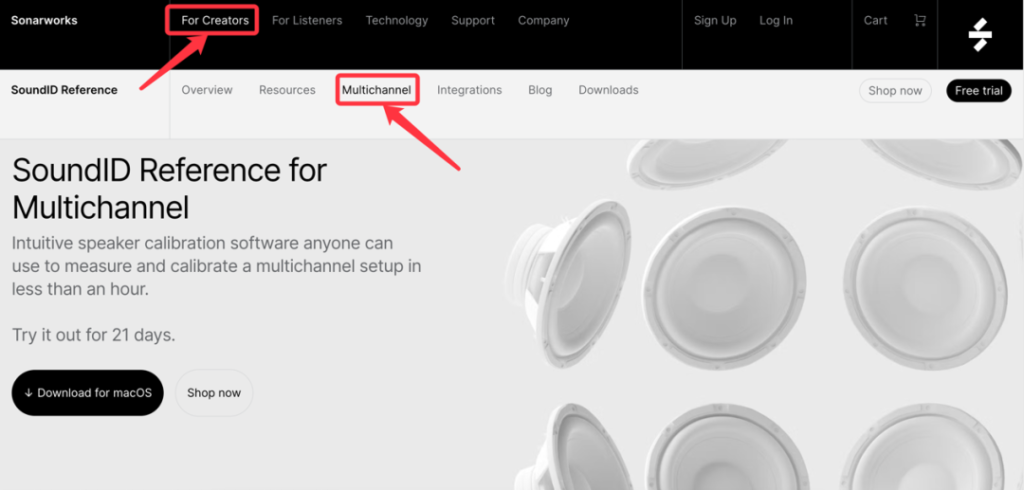Screen dimensions: 1024x490
Task: Open the shopping cart icon
Action: tap(920, 21)
